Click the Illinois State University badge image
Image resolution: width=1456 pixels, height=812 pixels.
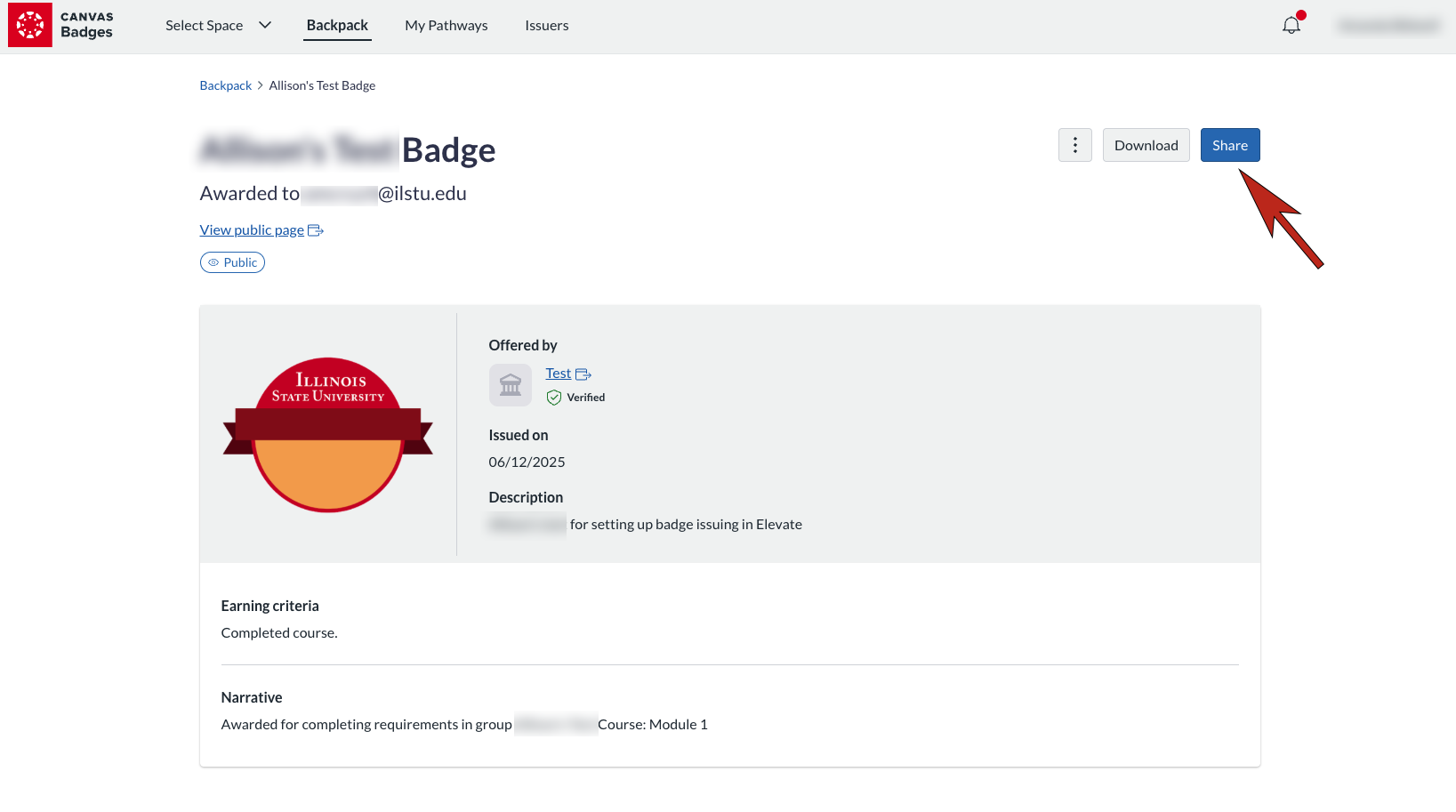pos(327,435)
